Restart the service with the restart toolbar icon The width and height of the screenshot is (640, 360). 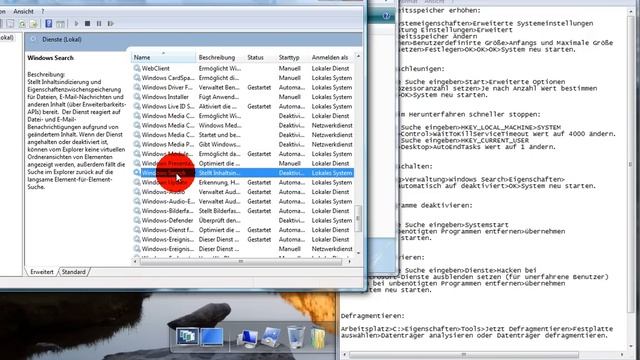(111, 24)
